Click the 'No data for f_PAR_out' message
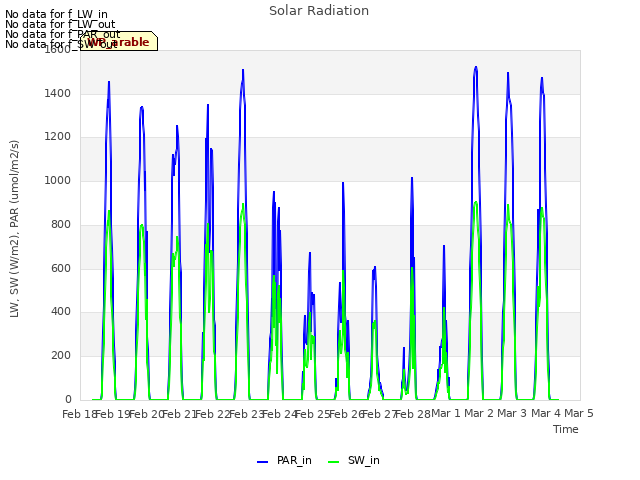 [62, 34]
